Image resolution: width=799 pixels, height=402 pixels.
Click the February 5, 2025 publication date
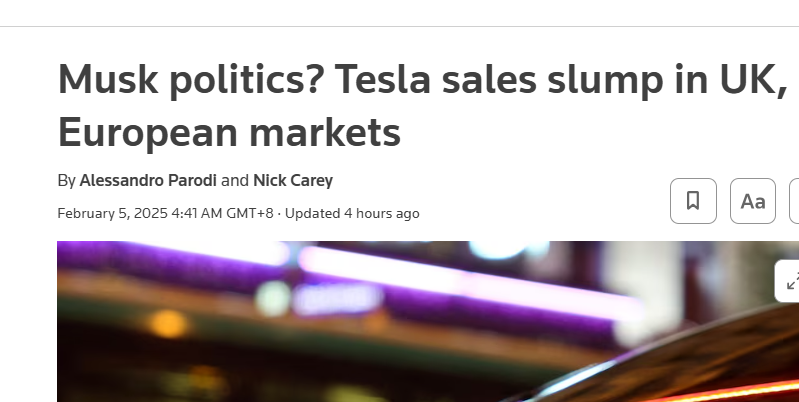click(x=113, y=213)
